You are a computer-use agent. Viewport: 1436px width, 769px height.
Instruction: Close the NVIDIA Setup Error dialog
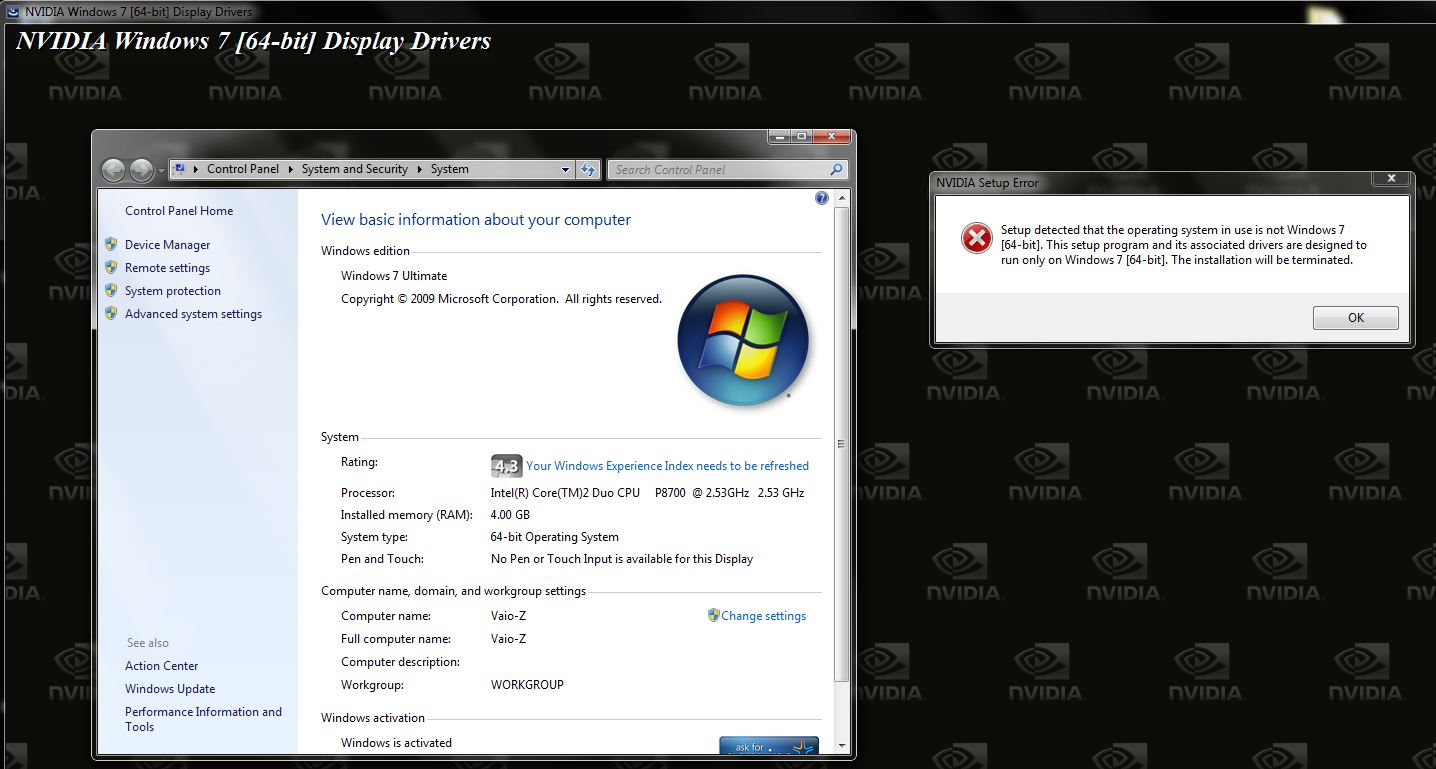tap(1391, 179)
